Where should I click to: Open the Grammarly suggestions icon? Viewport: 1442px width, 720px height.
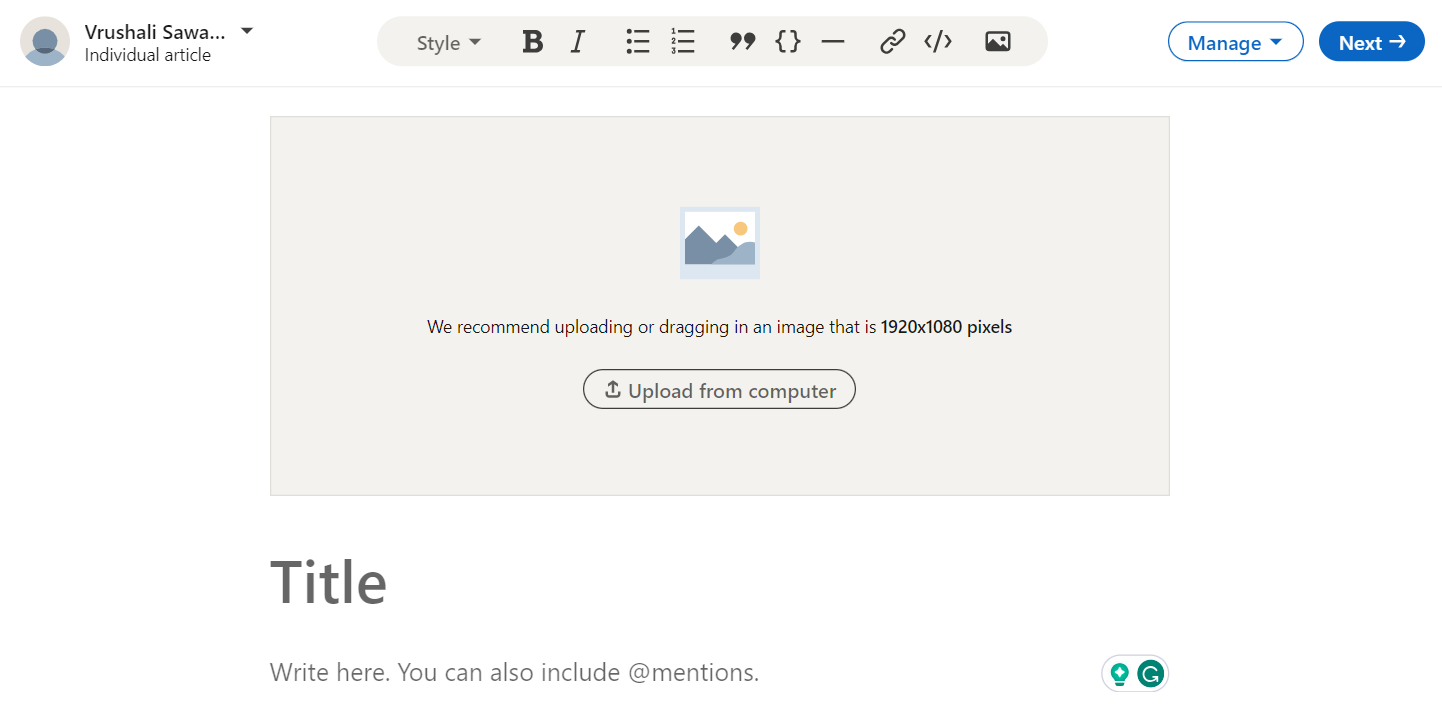(1150, 673)
